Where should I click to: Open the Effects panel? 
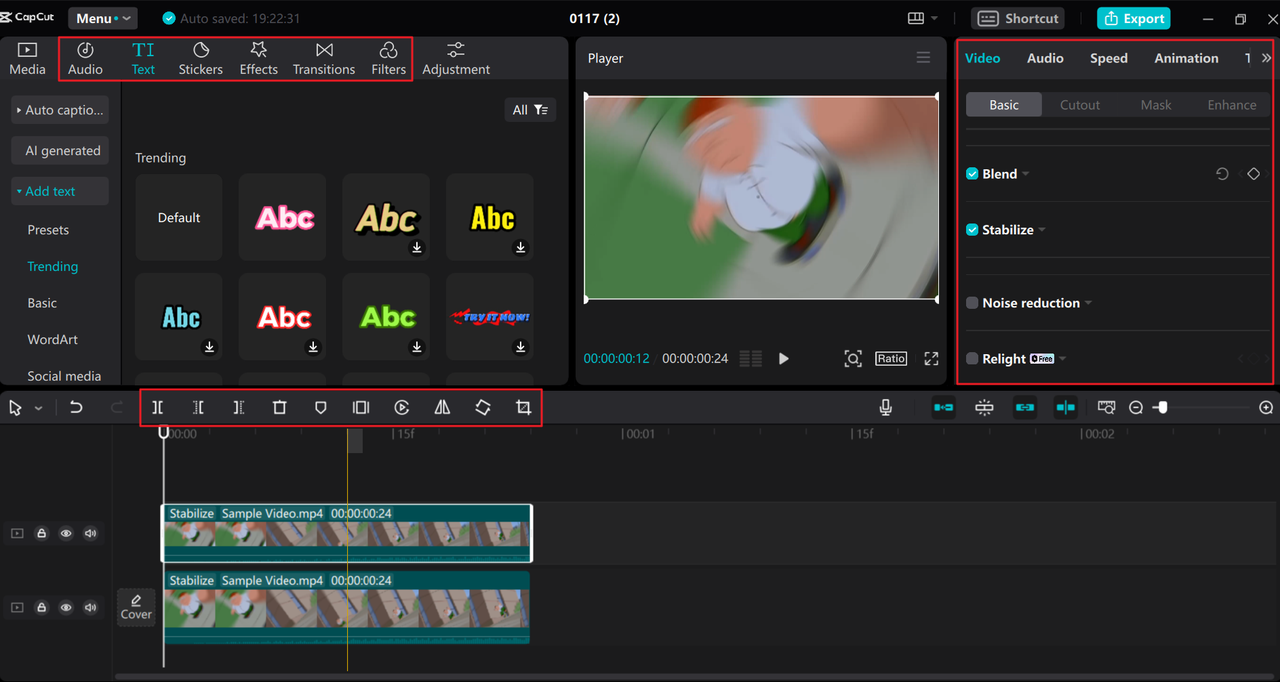(x=258, y=58)
